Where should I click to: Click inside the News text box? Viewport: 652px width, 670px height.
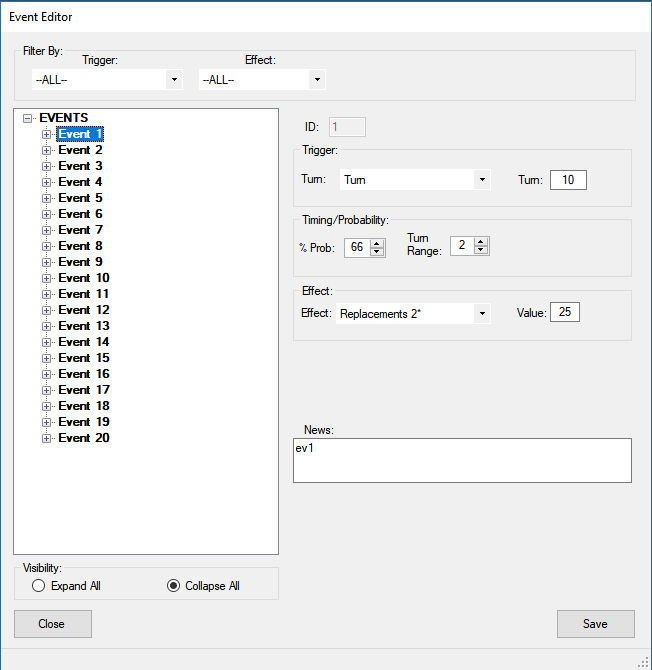click(462, 461)
